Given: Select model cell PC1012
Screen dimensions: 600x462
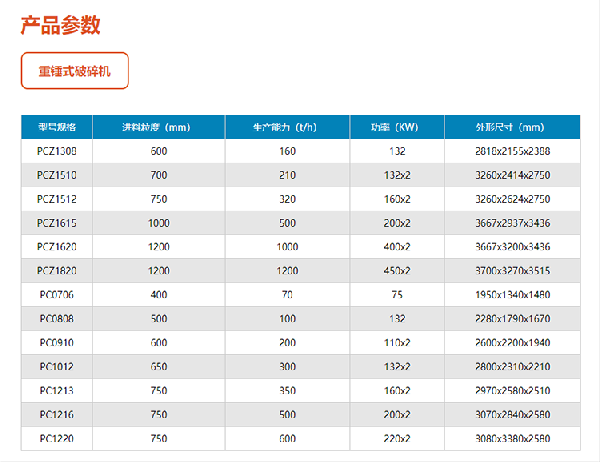Looking at the screenshot, I should (57, 367).
